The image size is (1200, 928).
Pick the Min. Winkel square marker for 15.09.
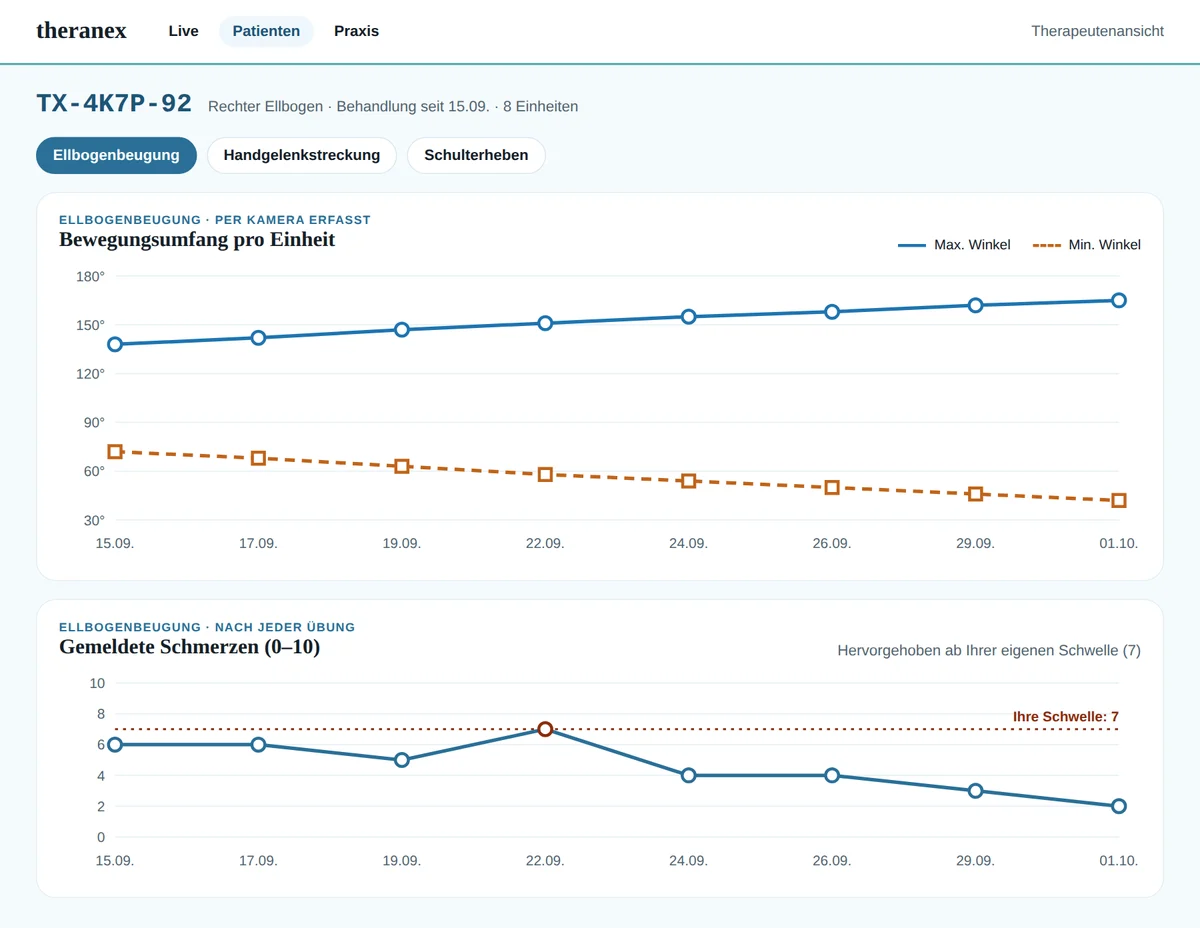click(115, 452)
